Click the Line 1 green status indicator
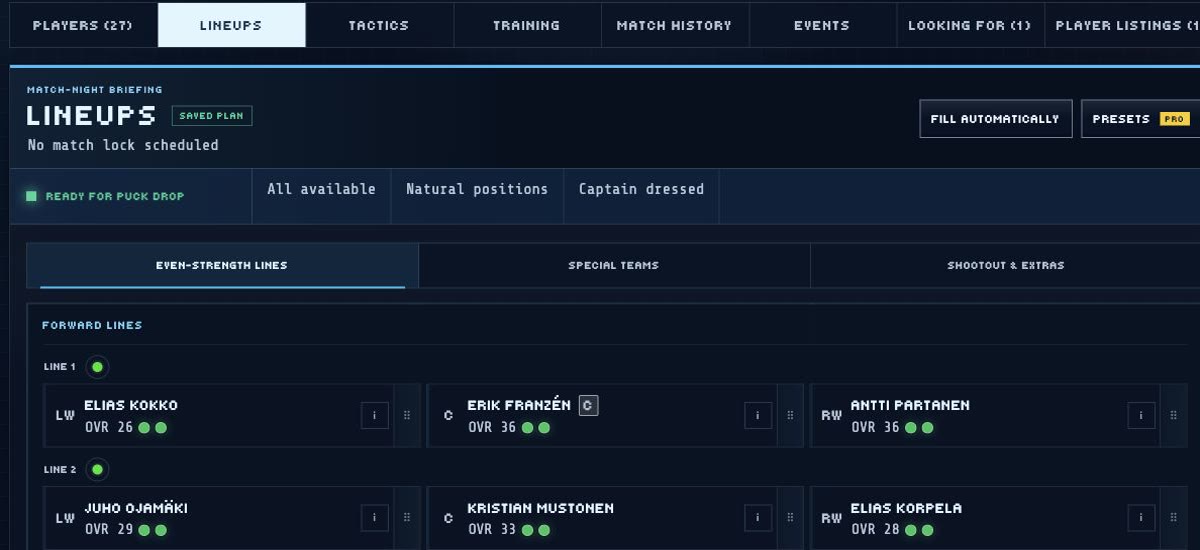 97,367
